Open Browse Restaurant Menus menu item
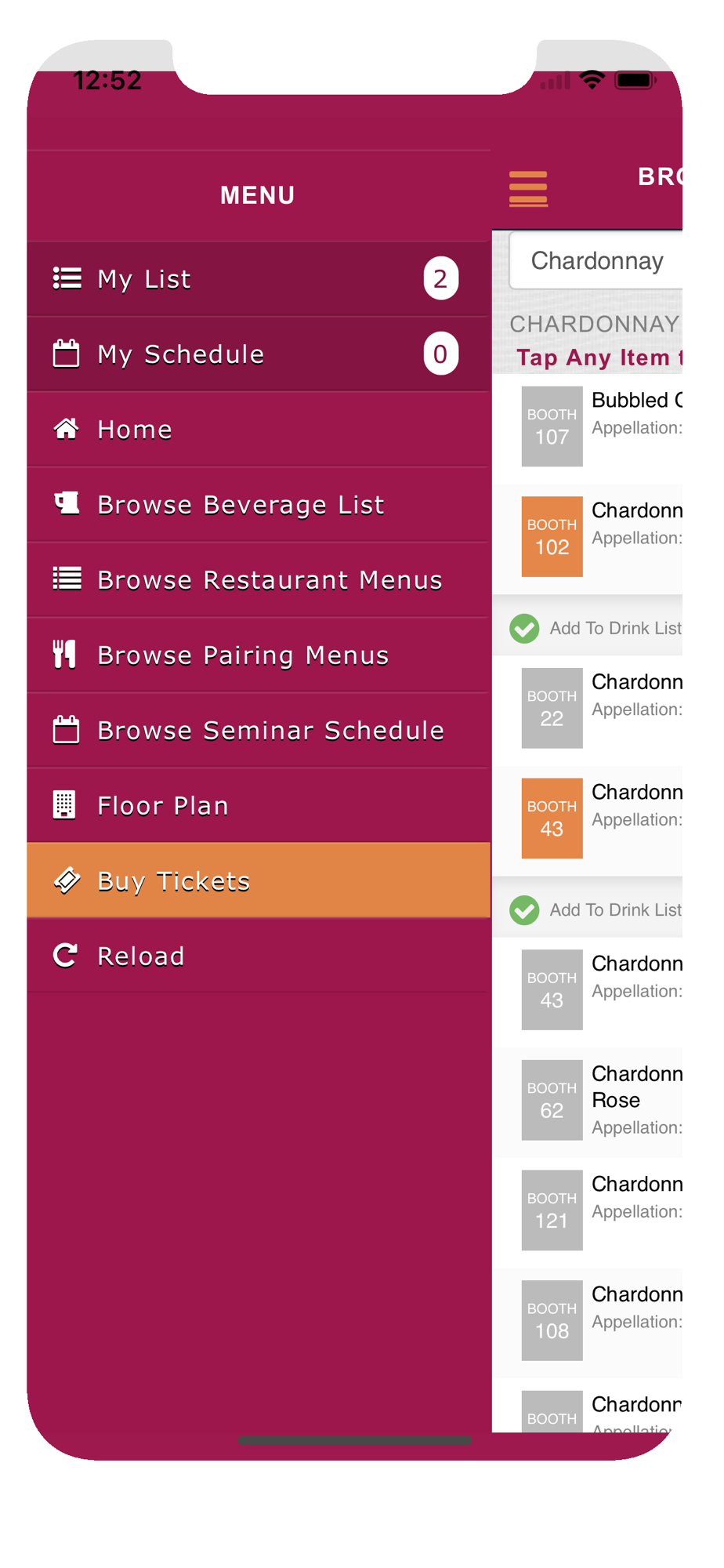The image size is (724, 1568). (259, 580)
